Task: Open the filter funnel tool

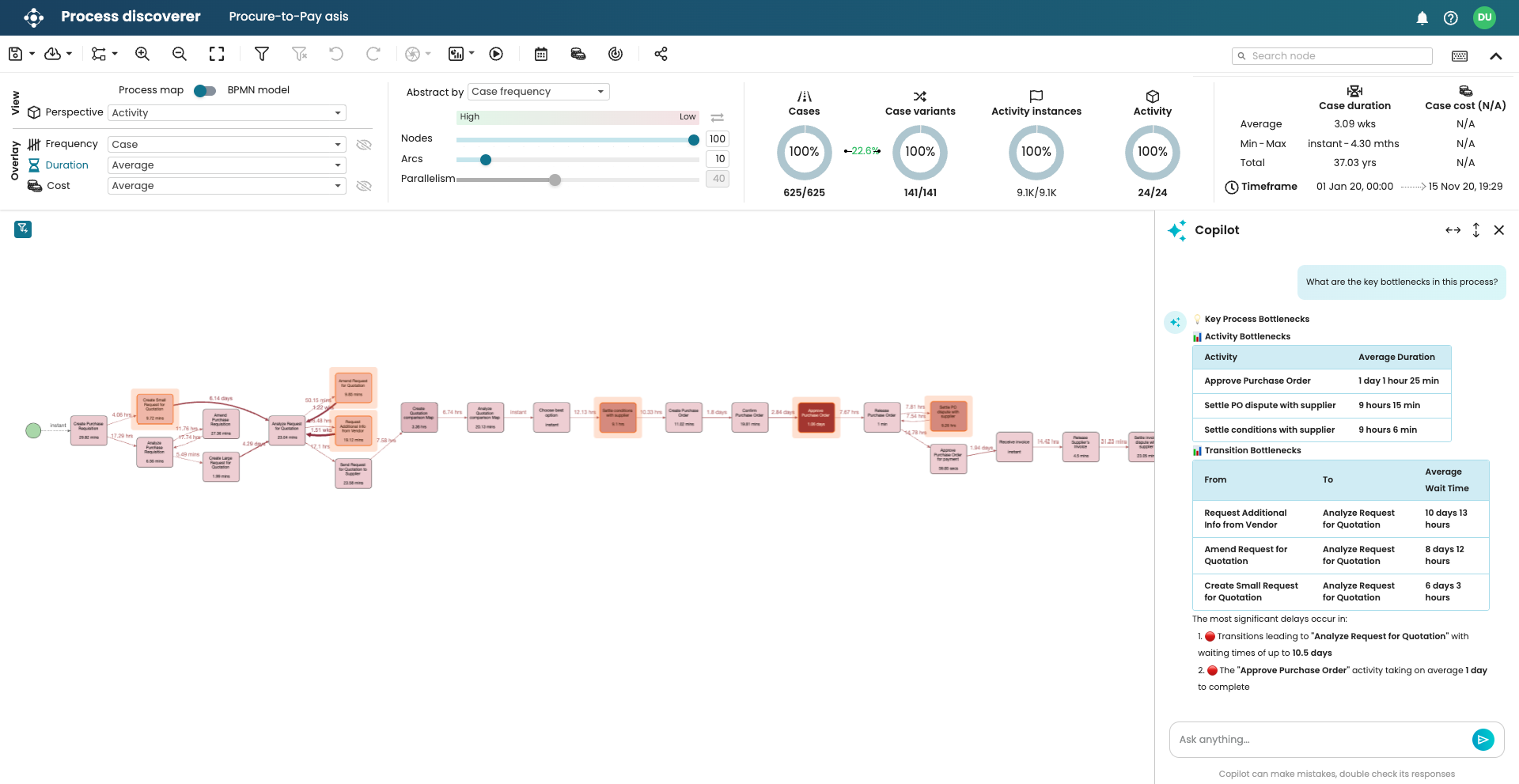Action: click(262, 54)
